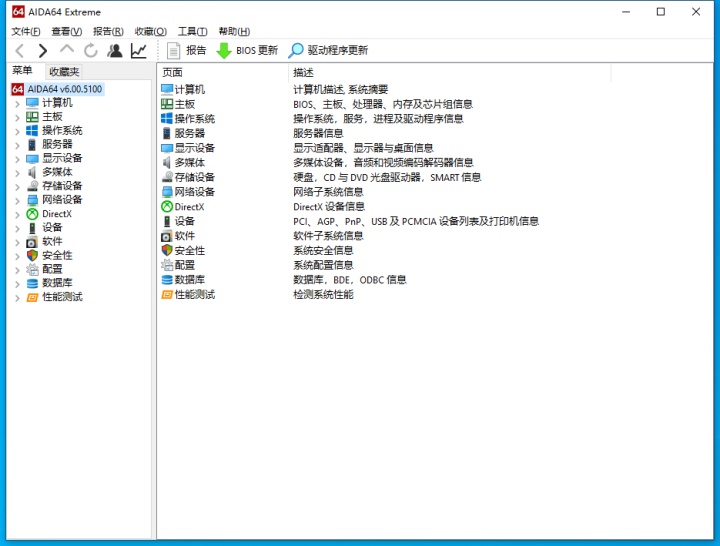Select AIDA64 v6.00.5100 root tree node
The width and height of the screenshot is (720, 546).
[64, 89]
